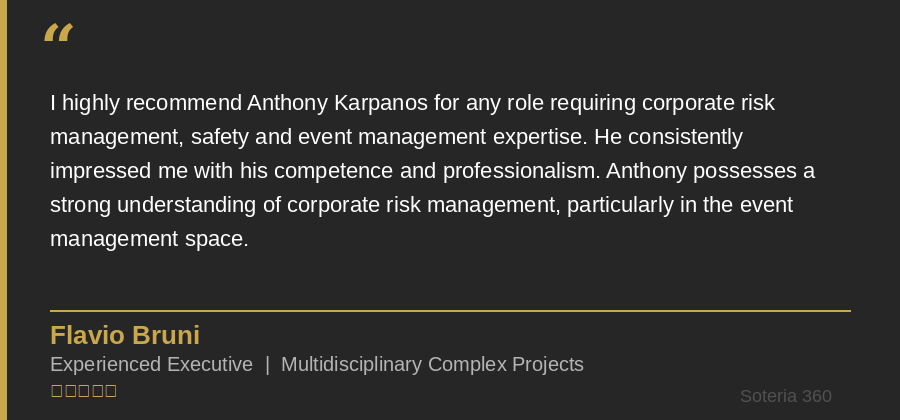Click the fifth rating star box

coord(110,391)
